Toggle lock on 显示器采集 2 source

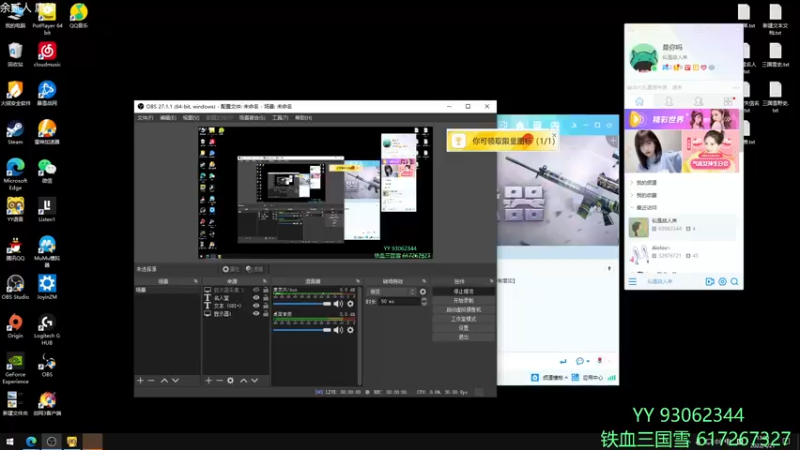point(265,290)
